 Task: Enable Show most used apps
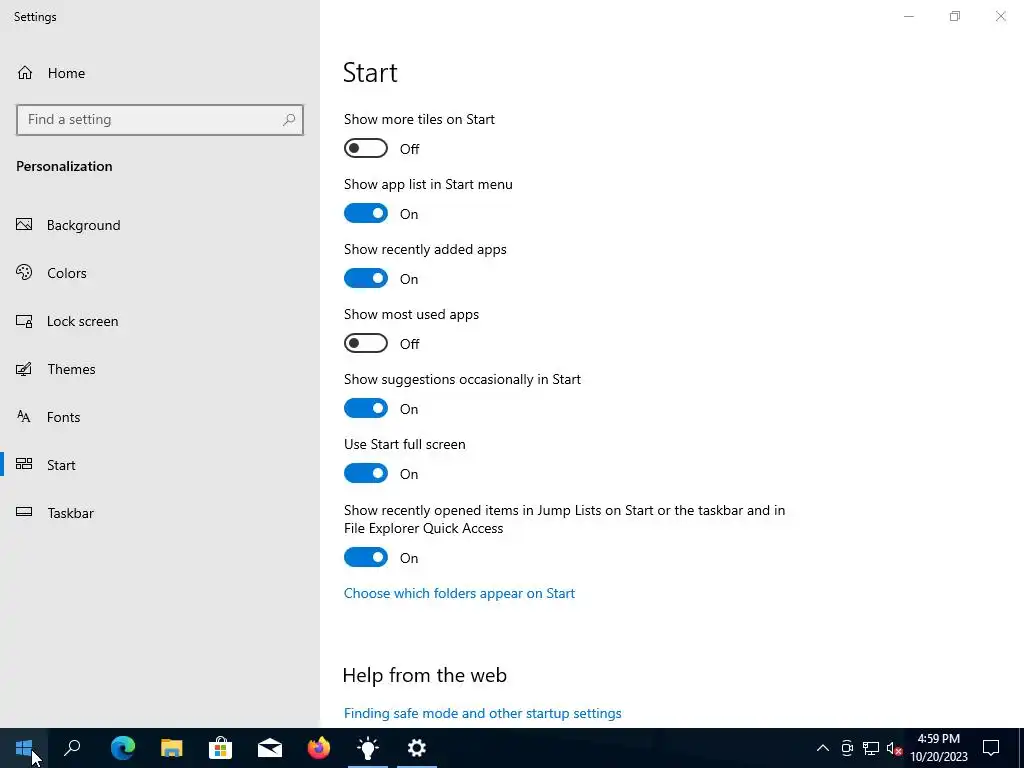point(366,344)
